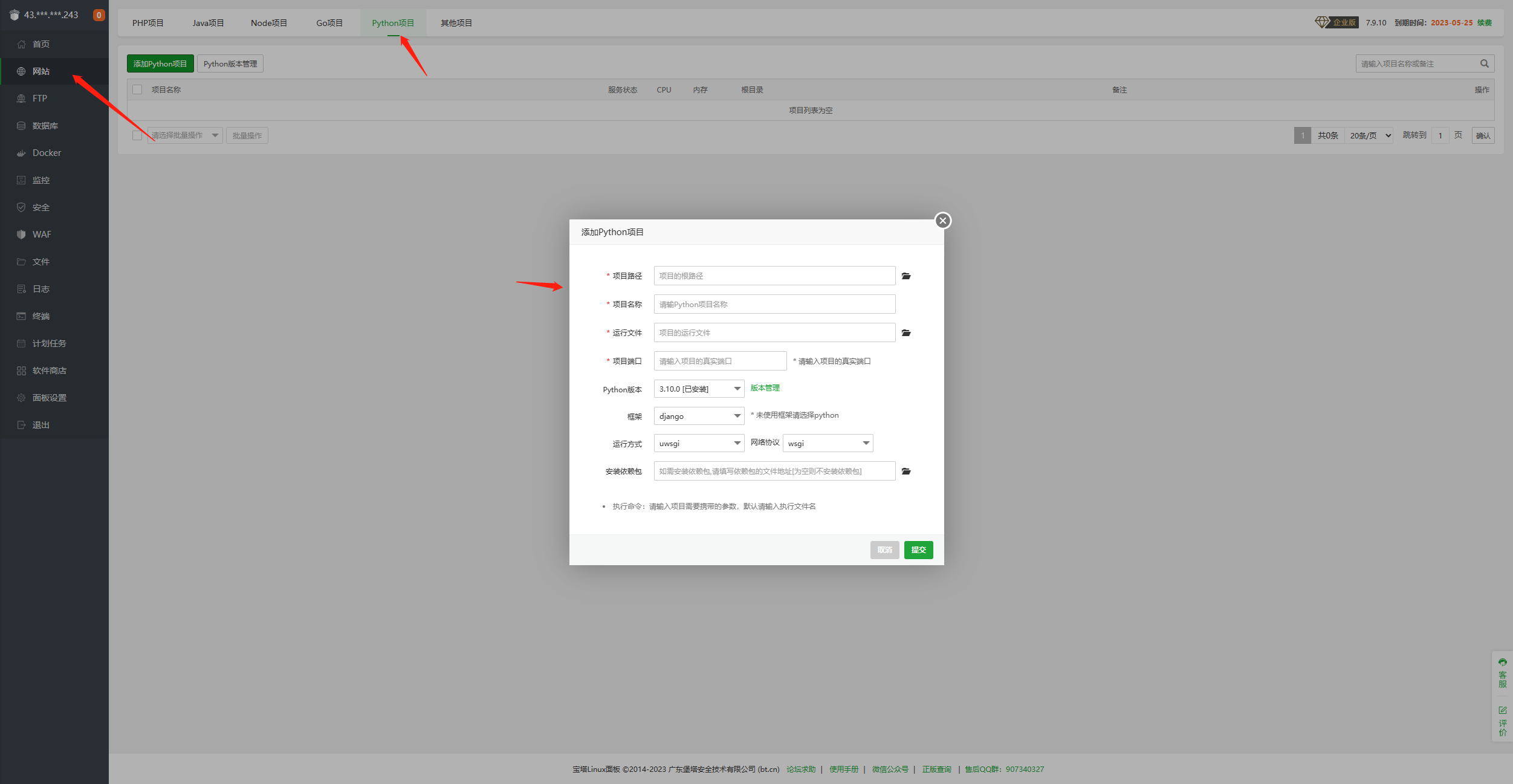The height and width of the screenshot is (784, 1513).
Task: Open the 论坛求助 footer link
Action: (x=801, y=769)
